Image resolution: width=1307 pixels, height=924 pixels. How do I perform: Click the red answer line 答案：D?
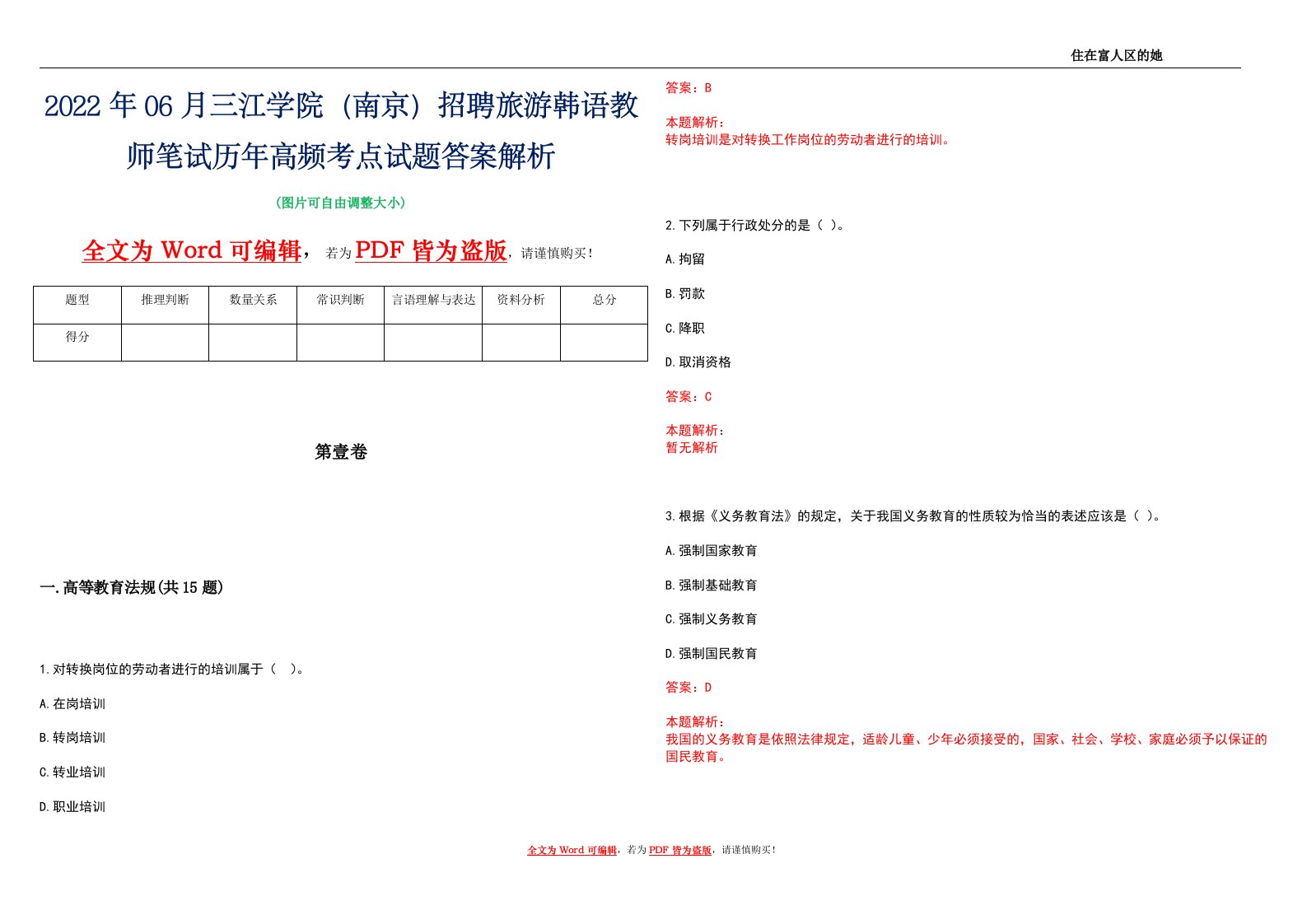(x=689, y=688)
